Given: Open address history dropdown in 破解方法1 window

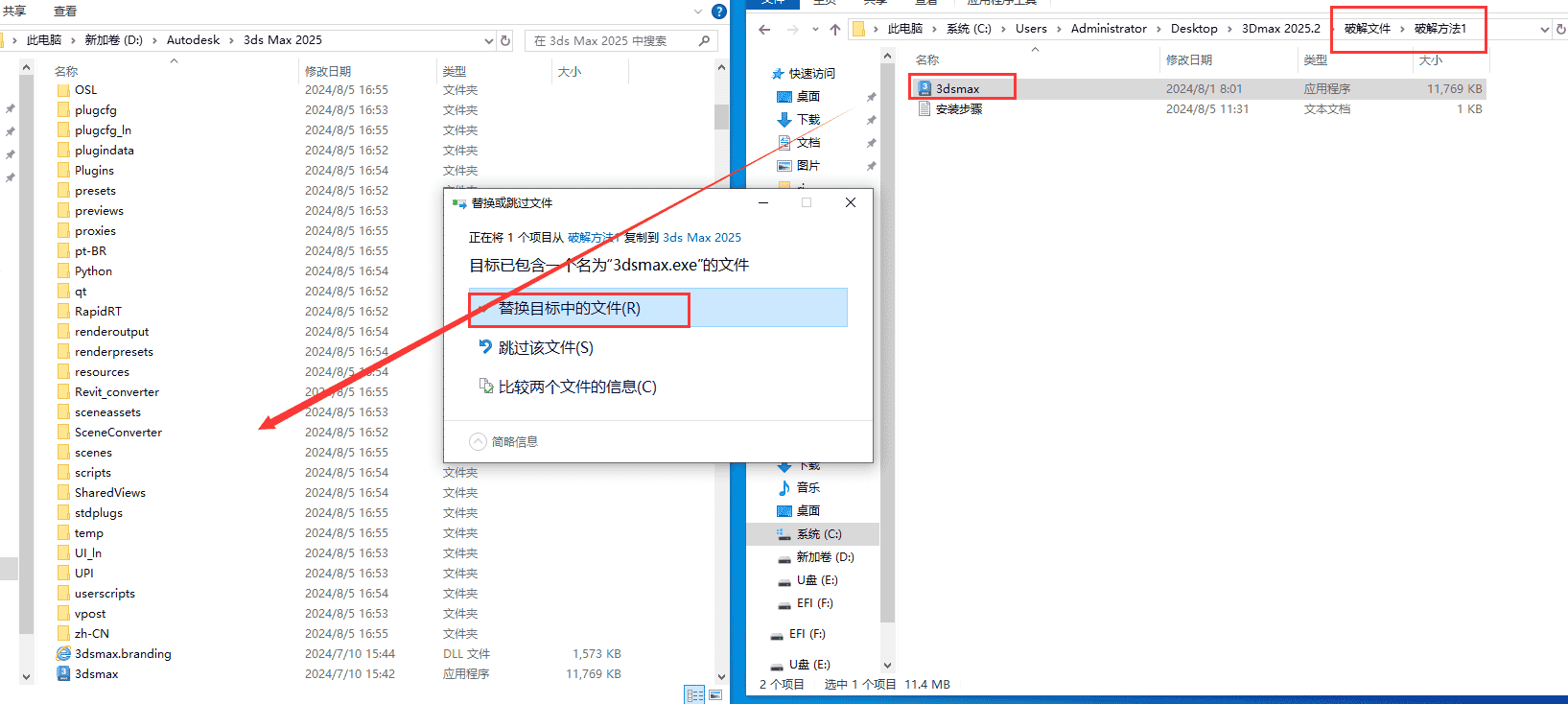Looking at the screenshot, I should (x=1544, y=29).
